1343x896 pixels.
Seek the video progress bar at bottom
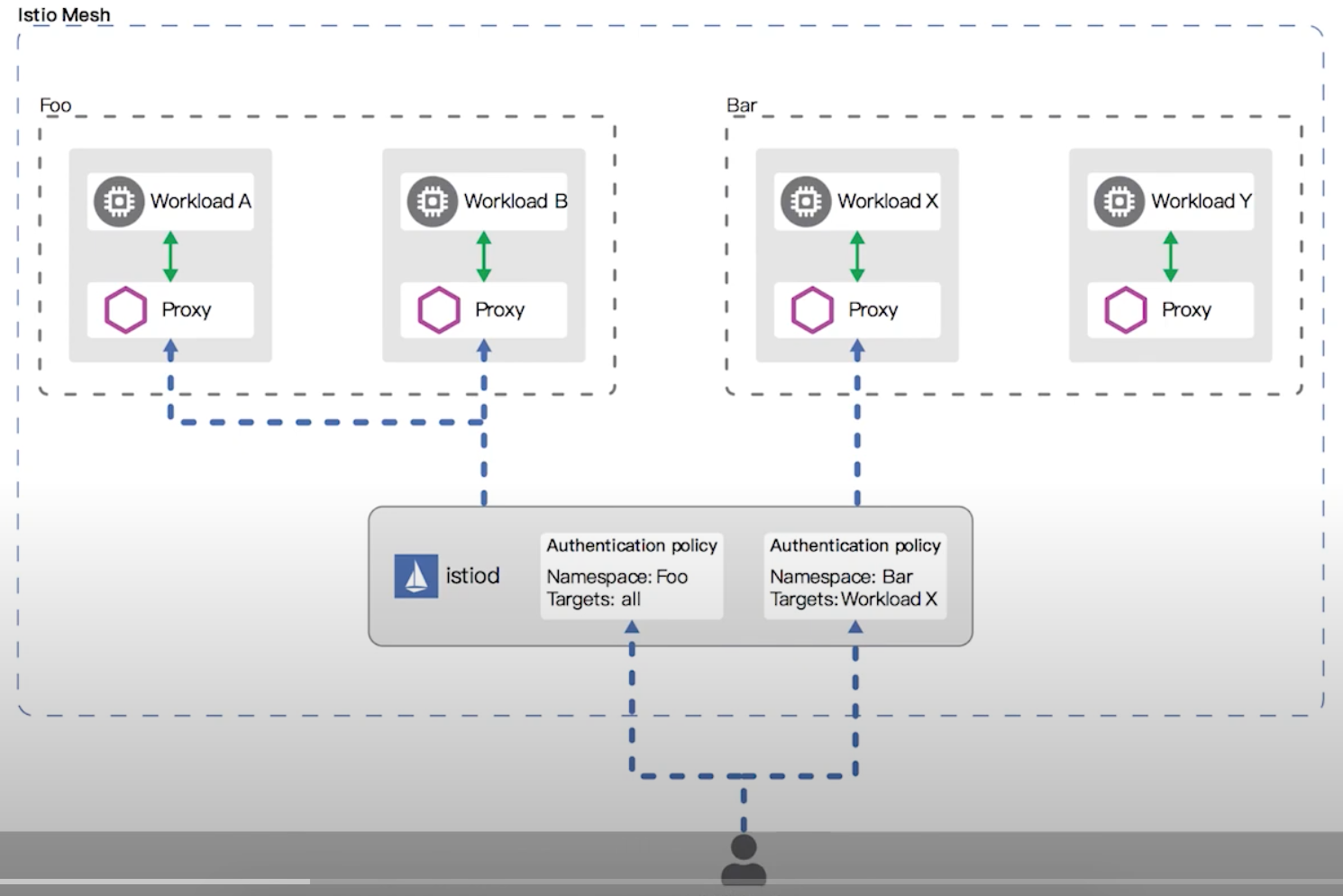pyautogui.click(x=671, y=881)
